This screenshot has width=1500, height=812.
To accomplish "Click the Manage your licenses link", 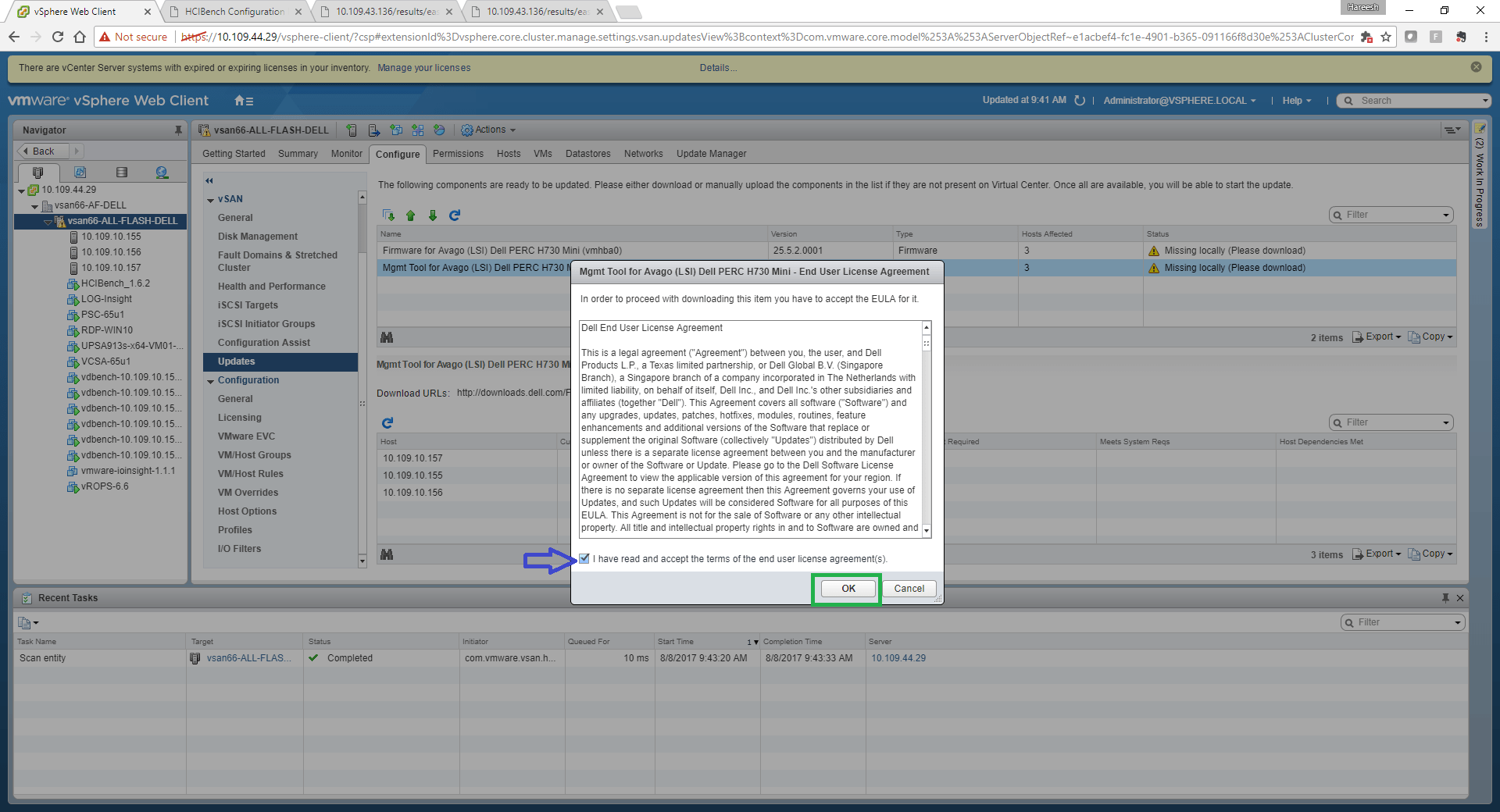I will tap(423, 68).
